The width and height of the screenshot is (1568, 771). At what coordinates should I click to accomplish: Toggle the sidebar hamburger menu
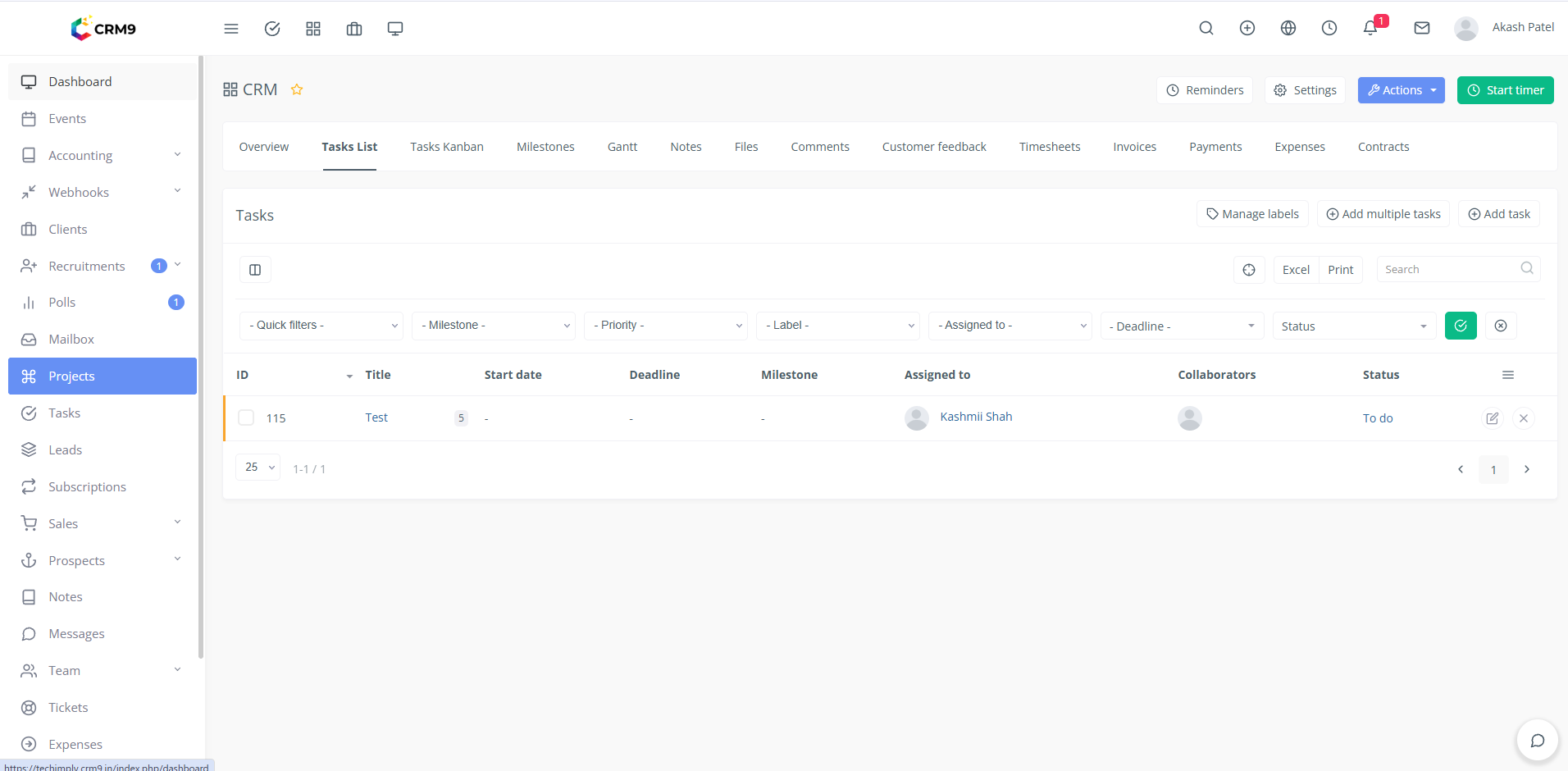pyautogui.click(x=231, y=29)
